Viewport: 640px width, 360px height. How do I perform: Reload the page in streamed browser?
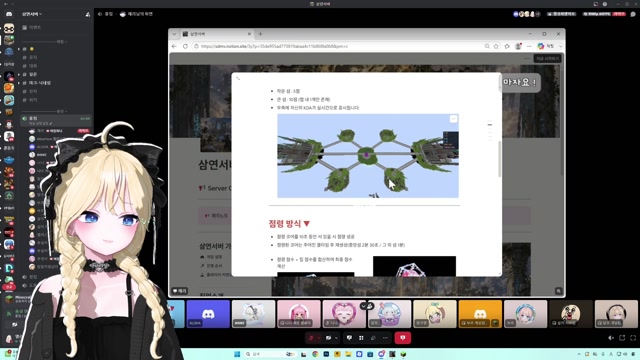point(185,46)
